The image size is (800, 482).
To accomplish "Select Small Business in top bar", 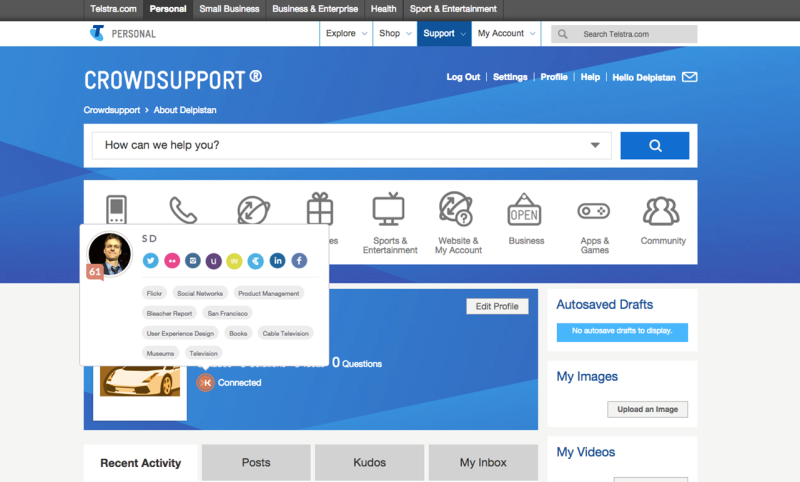I will click(229, 9).
